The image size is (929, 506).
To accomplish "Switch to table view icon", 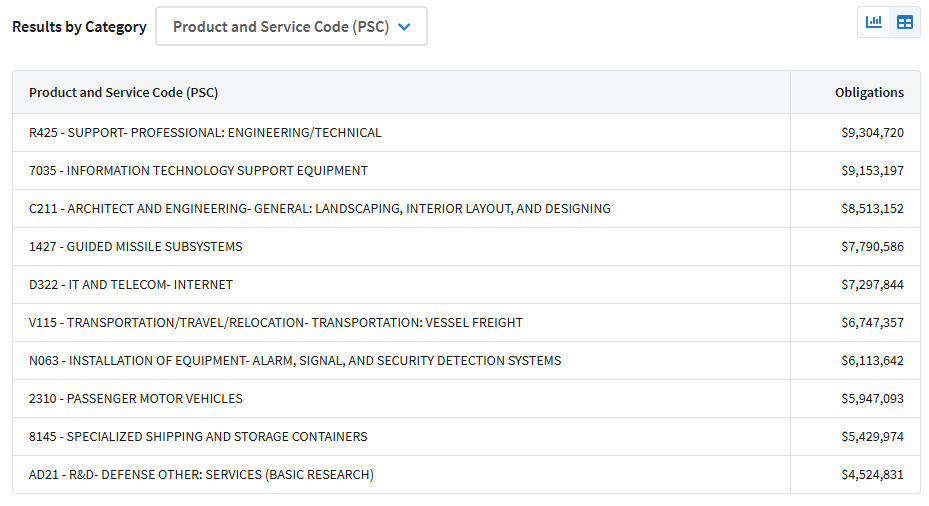I will click(905, 23).
